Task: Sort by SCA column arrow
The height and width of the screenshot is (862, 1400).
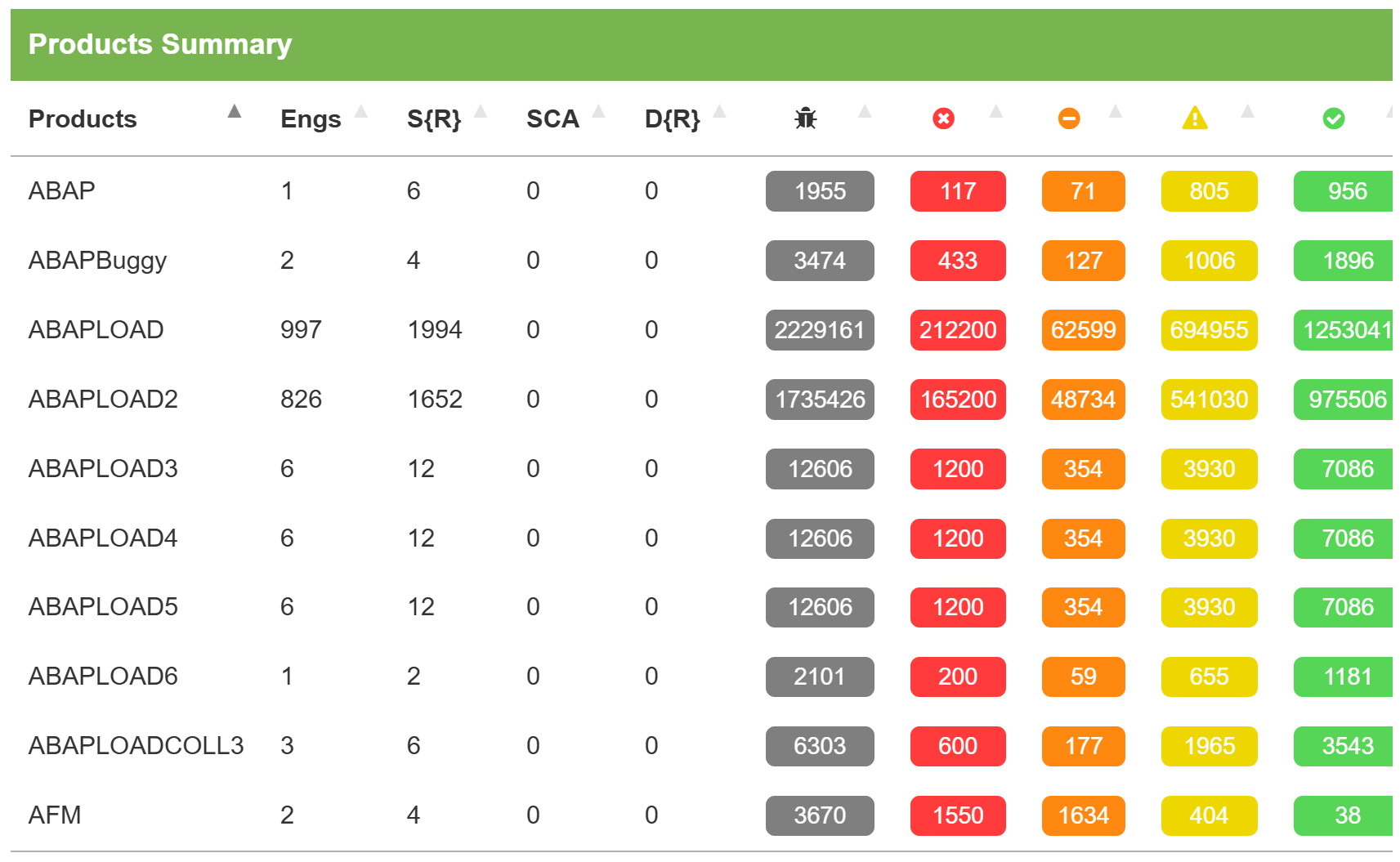Action: click(599, 112)
